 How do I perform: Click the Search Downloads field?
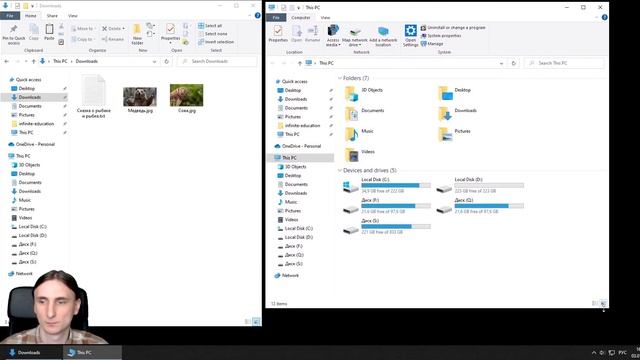217,61
